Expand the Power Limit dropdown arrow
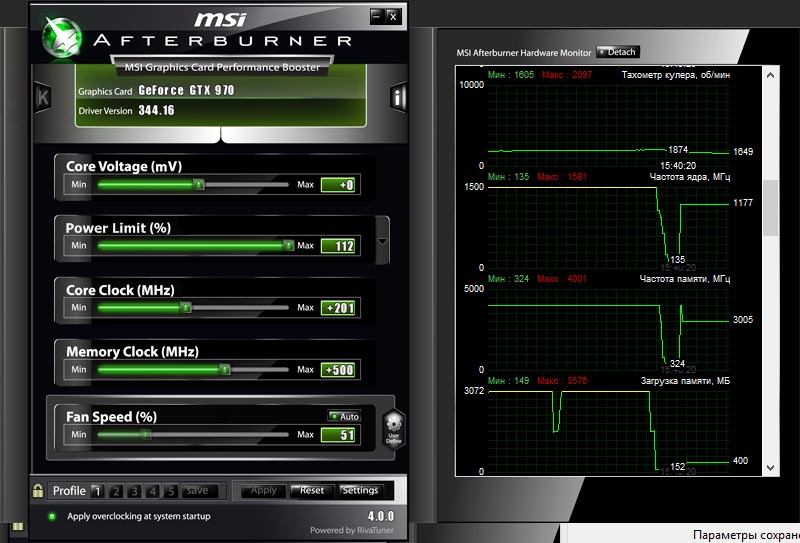This screenshot has height=543, width=800. point(382,241)
